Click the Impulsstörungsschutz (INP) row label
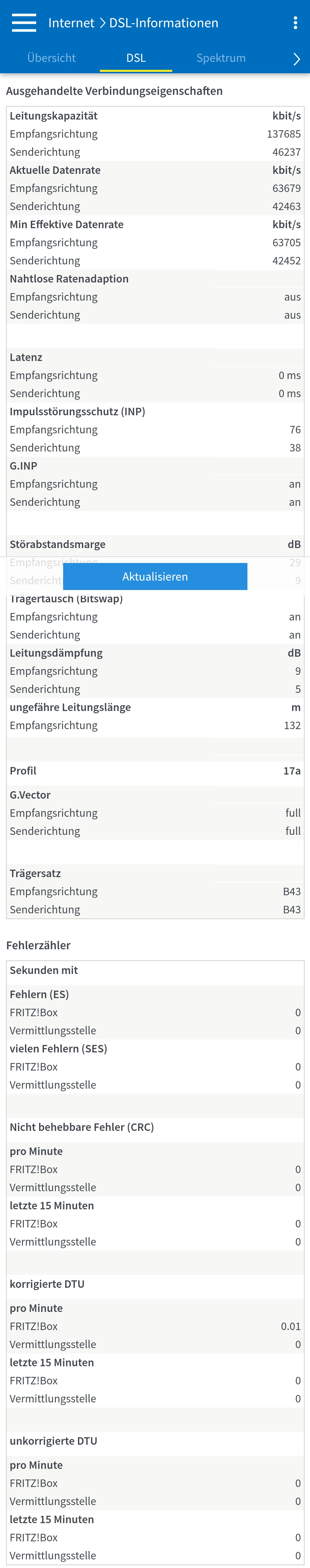Screen dimensions: 310x1568 click(x=77, y=412)
